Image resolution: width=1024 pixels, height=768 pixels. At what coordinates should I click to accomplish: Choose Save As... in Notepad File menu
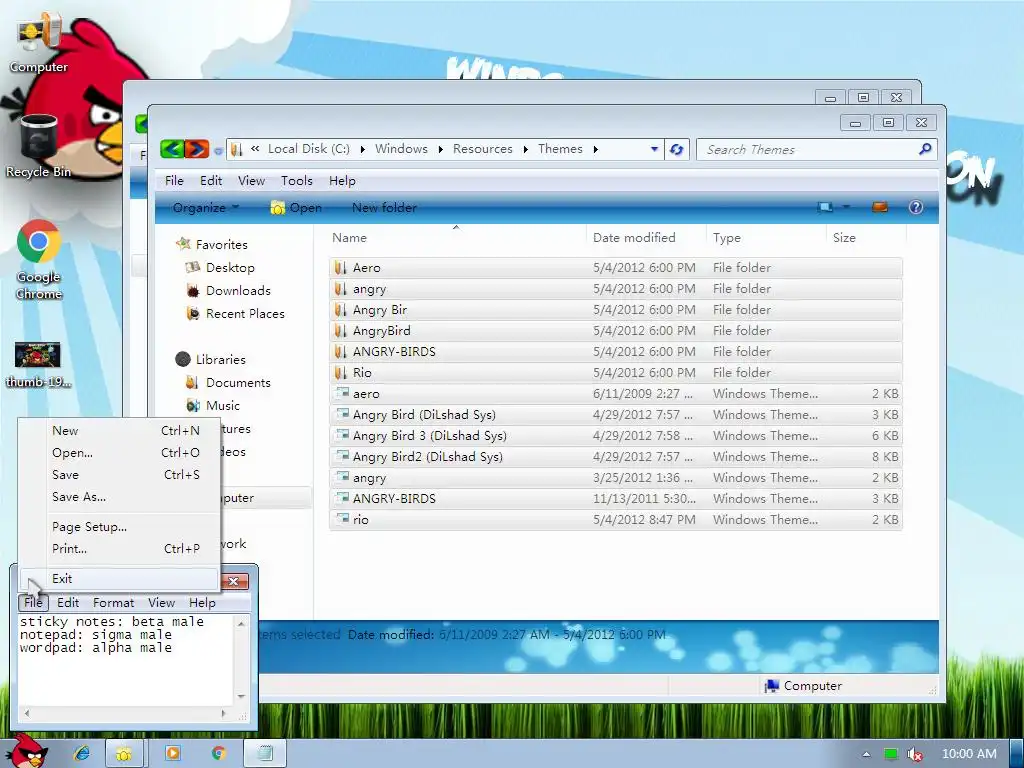click(120, 497)
